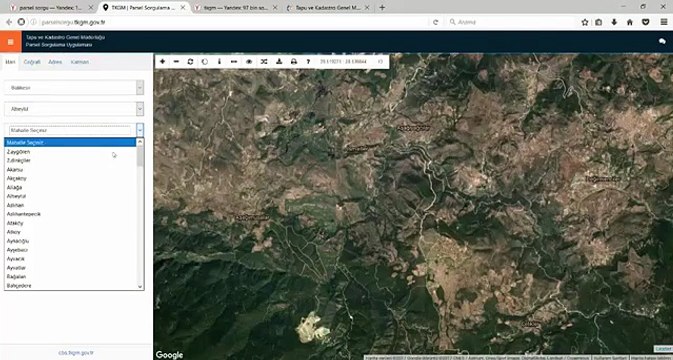The width and height of the screenshot is (673, 360).
Task: Click the coordinates readout in map toolbar
Action: click(343, 62)
